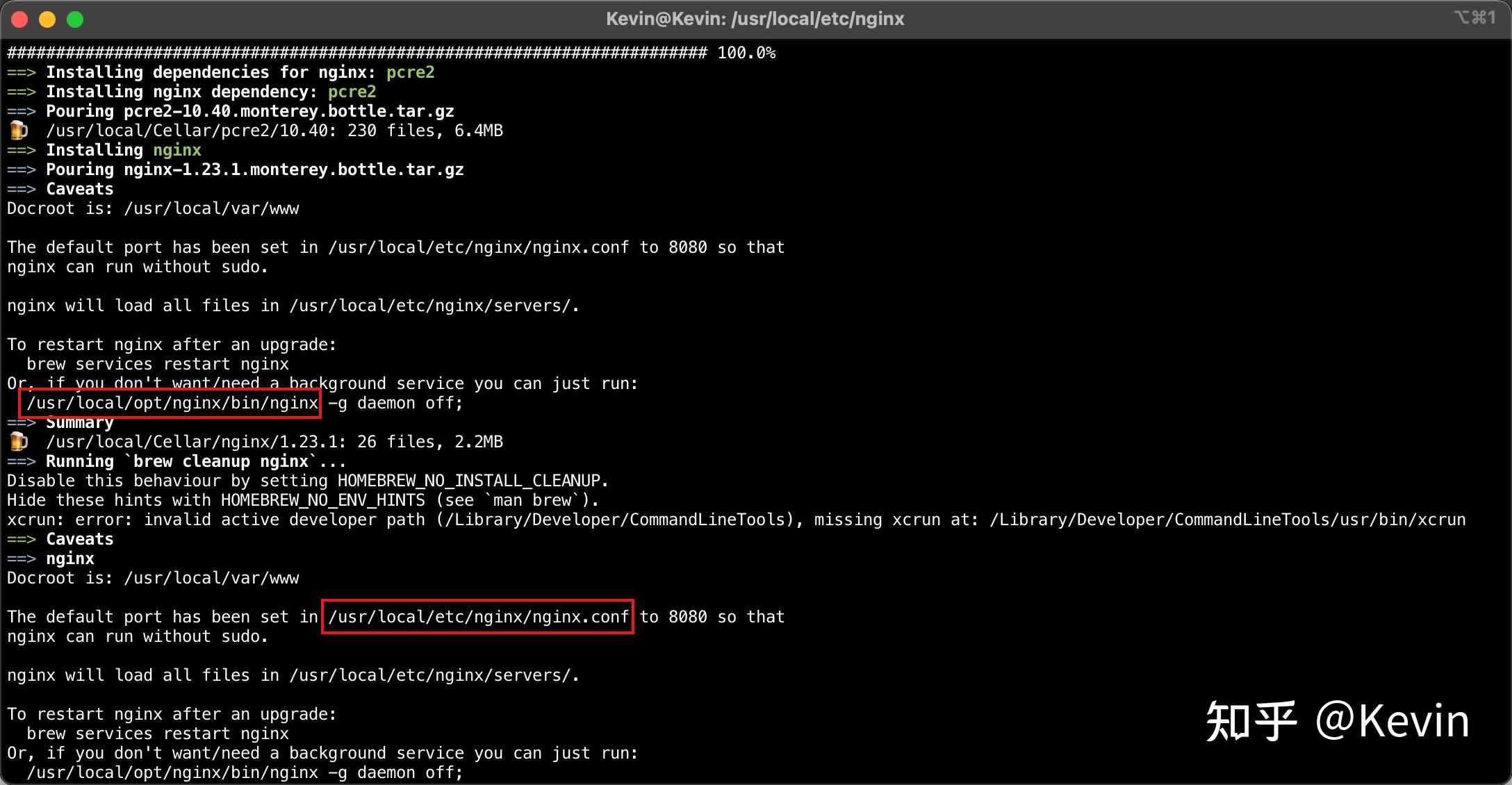The image size is (1512, 785).
Task: Click the beer mug icon next to pcre2 summary
Action: [x=18, y=130]
